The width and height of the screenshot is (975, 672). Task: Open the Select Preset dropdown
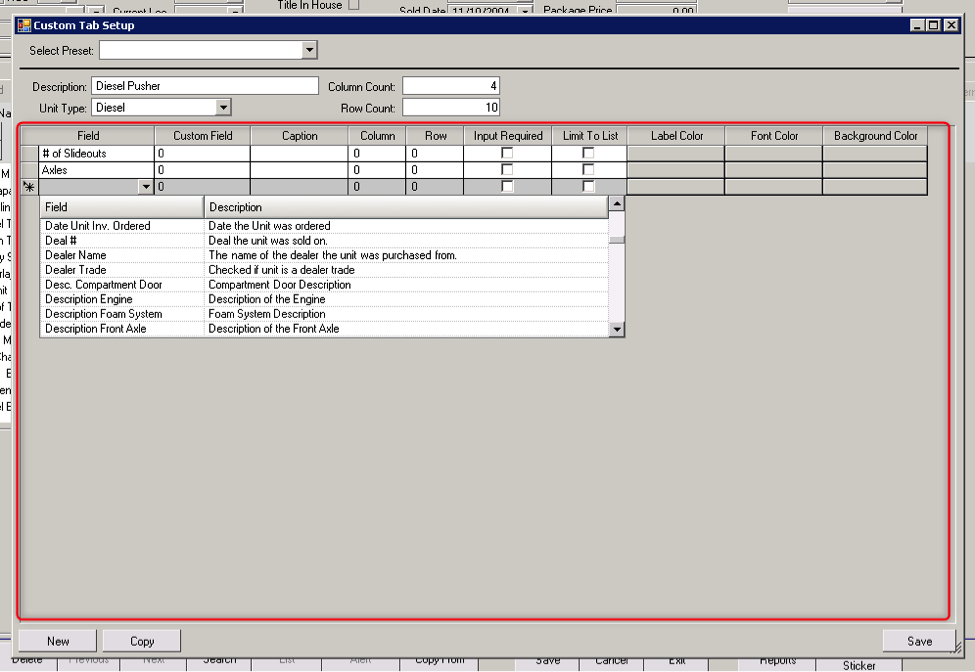[308, 50]
